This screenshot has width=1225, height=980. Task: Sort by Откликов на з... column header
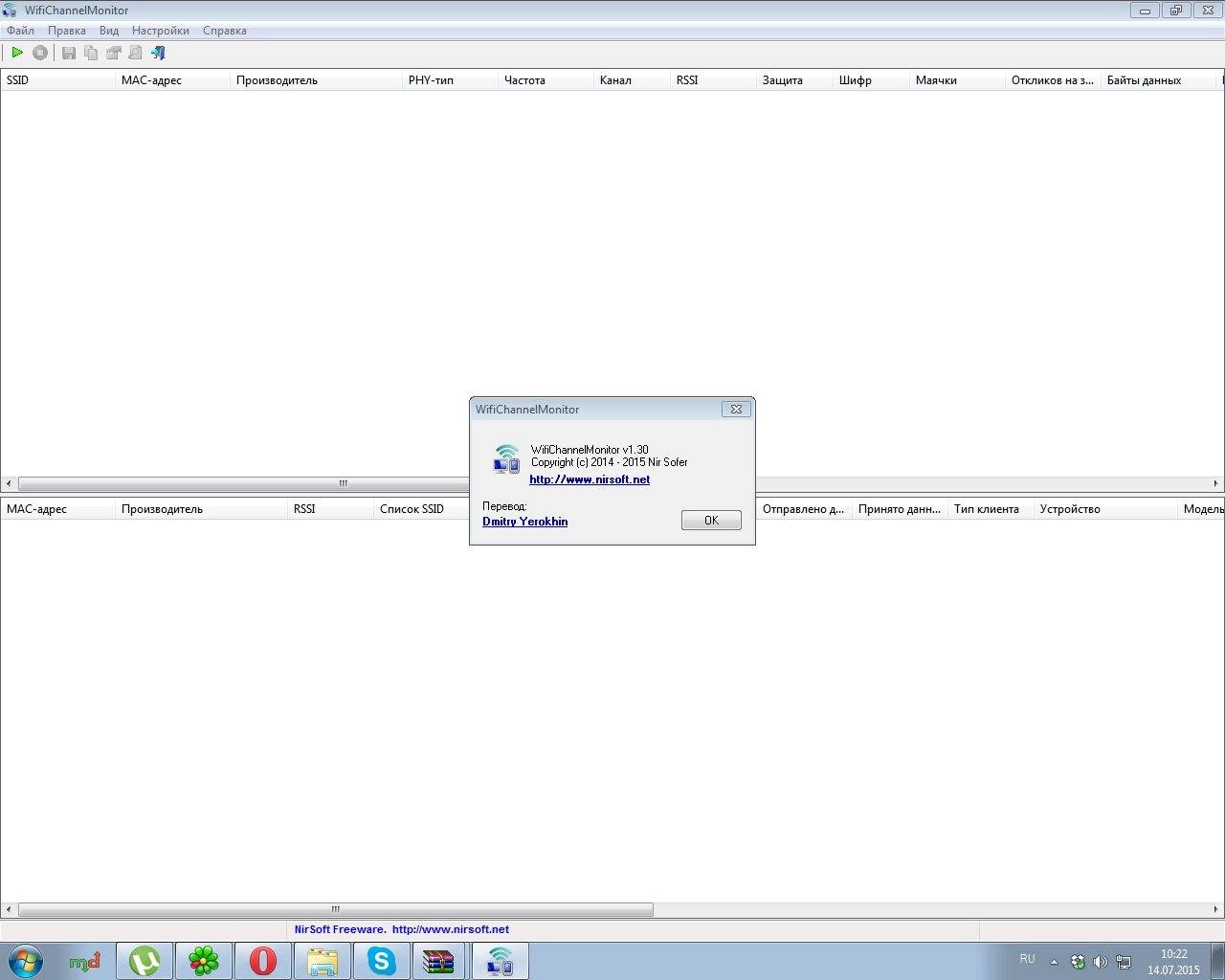click(x=1053, y=80)
